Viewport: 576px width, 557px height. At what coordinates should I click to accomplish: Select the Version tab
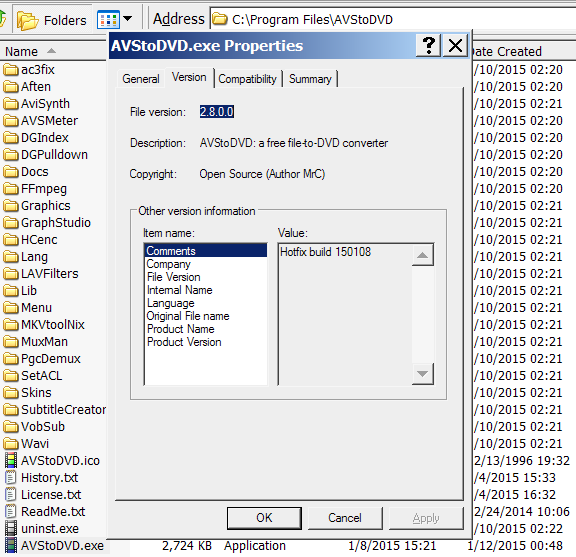(189, 77)
